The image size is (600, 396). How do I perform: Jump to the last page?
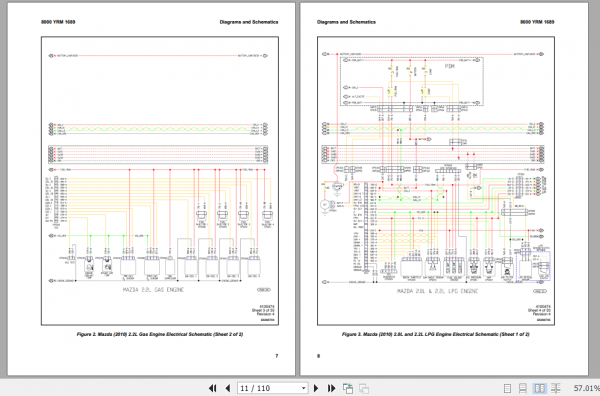tap(331, 388)
